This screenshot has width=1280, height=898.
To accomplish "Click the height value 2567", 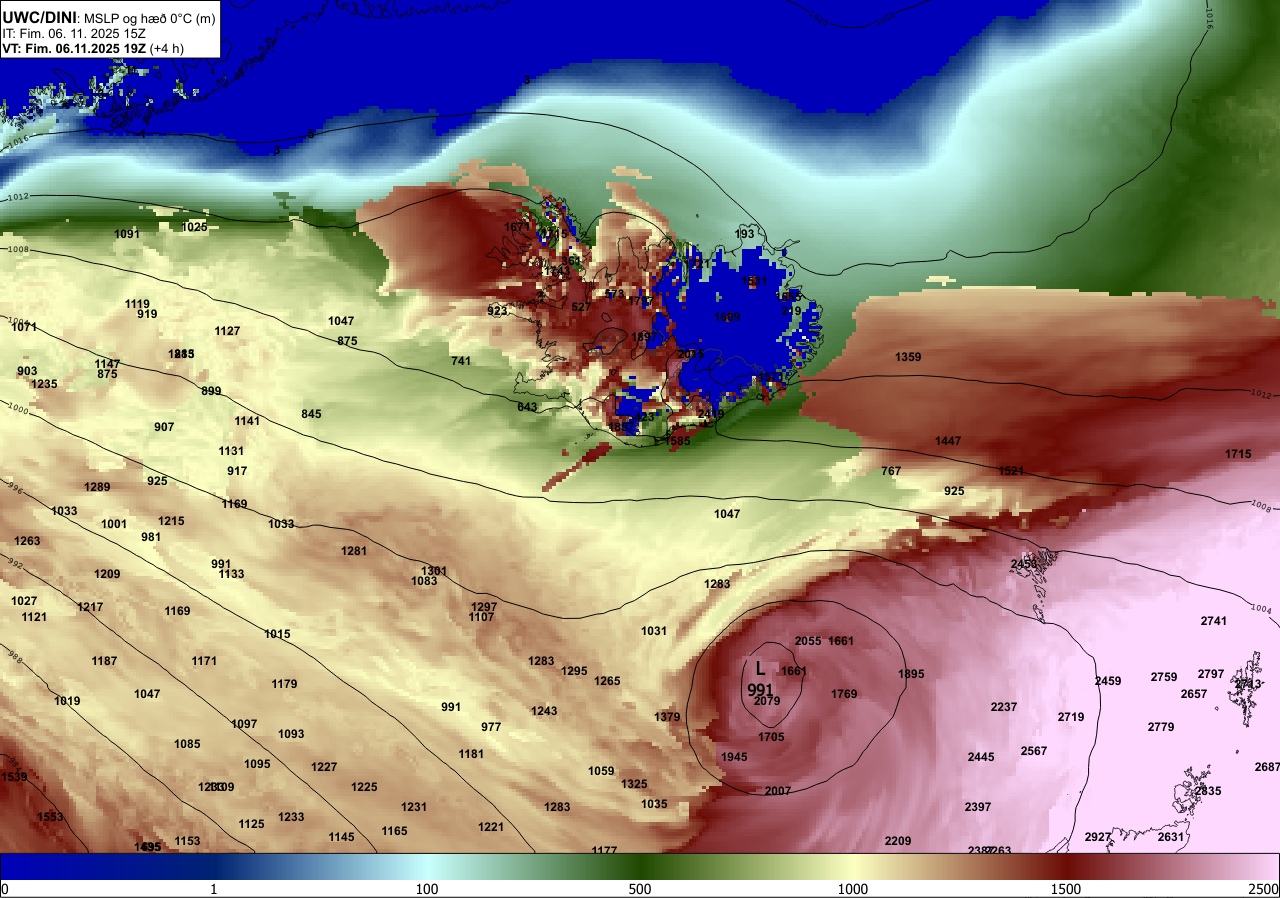I will [x=1034, y=751].
